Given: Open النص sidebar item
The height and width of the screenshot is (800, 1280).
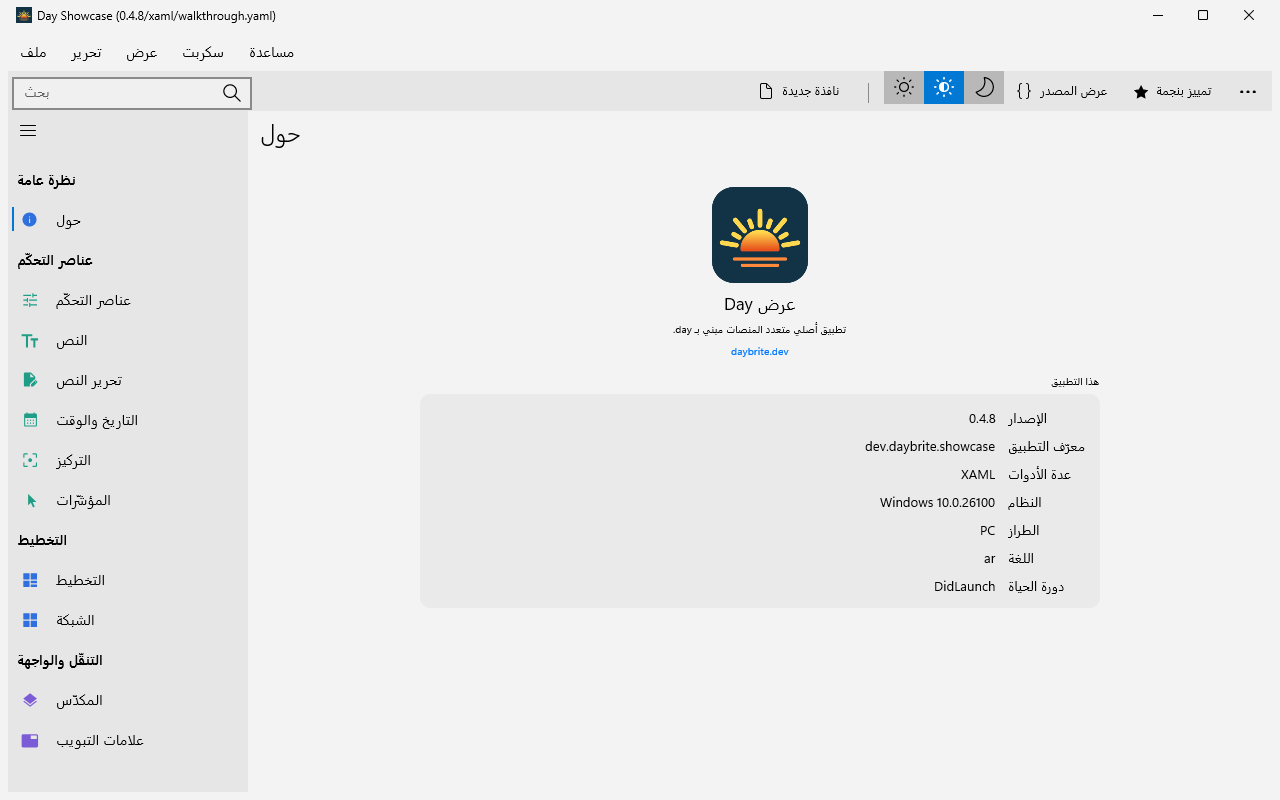Looking at the screenshot, I should pyautogui.click(x=128, y=340).
